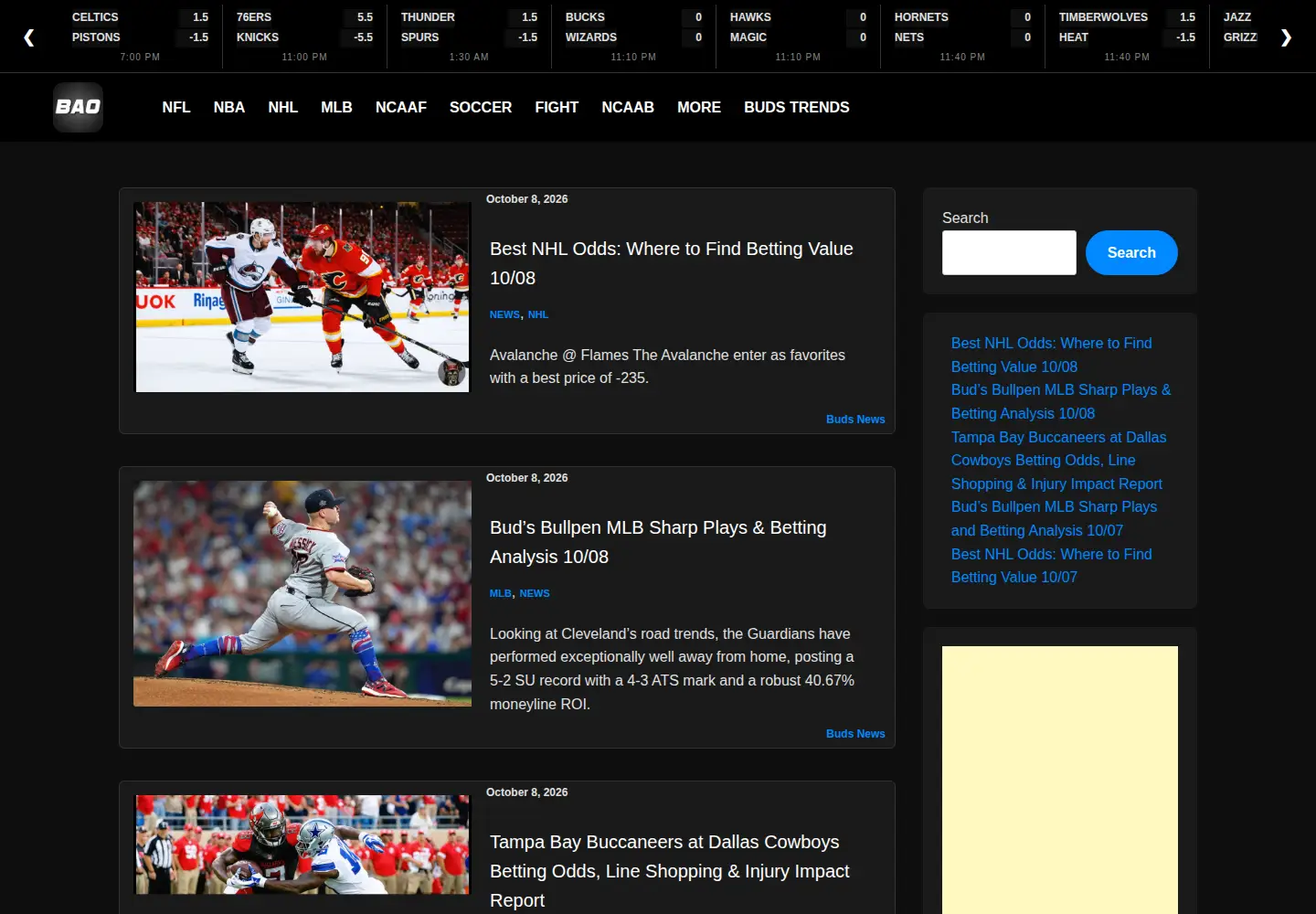Image resolution: width=1316 pixels, height=914 pixels.
Task: Click the BAO site logo
Action: pos(78,107)
